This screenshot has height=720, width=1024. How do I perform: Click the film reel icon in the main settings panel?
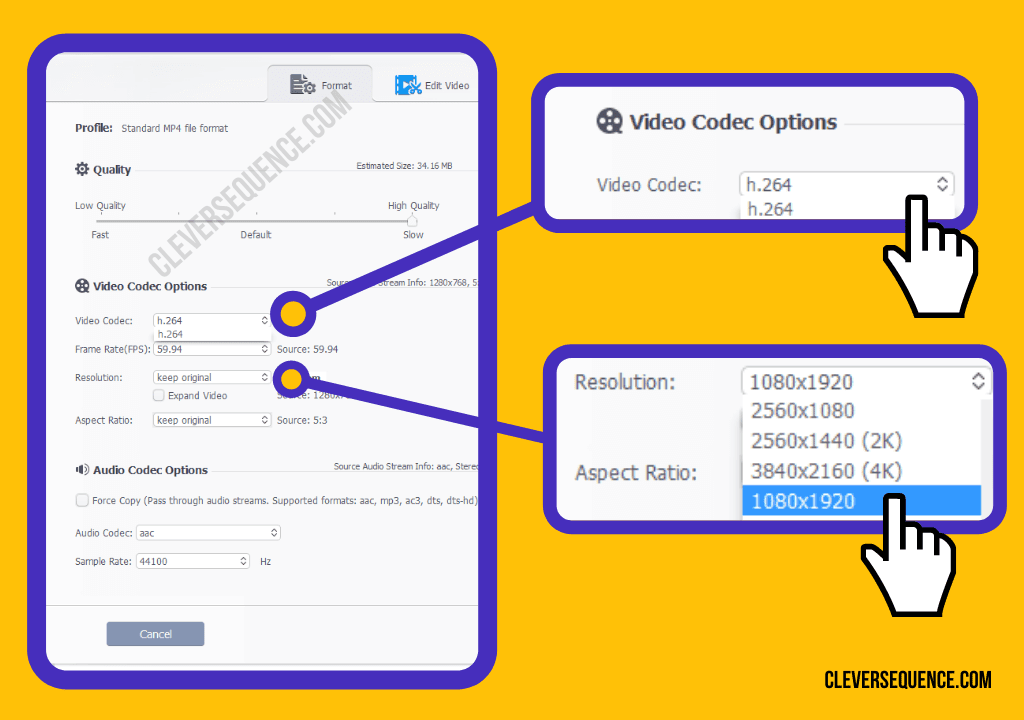click(82, 286)
